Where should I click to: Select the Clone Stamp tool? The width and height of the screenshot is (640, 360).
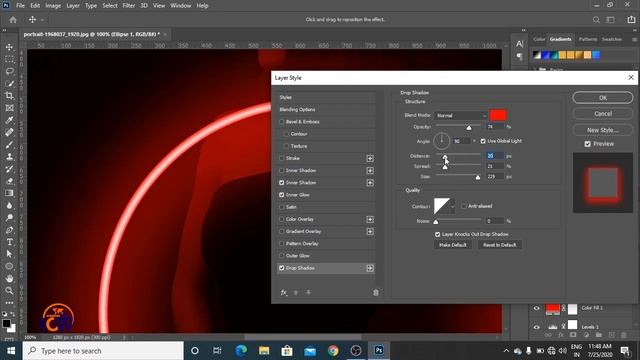pyautogui.click(x=9, y=157)
